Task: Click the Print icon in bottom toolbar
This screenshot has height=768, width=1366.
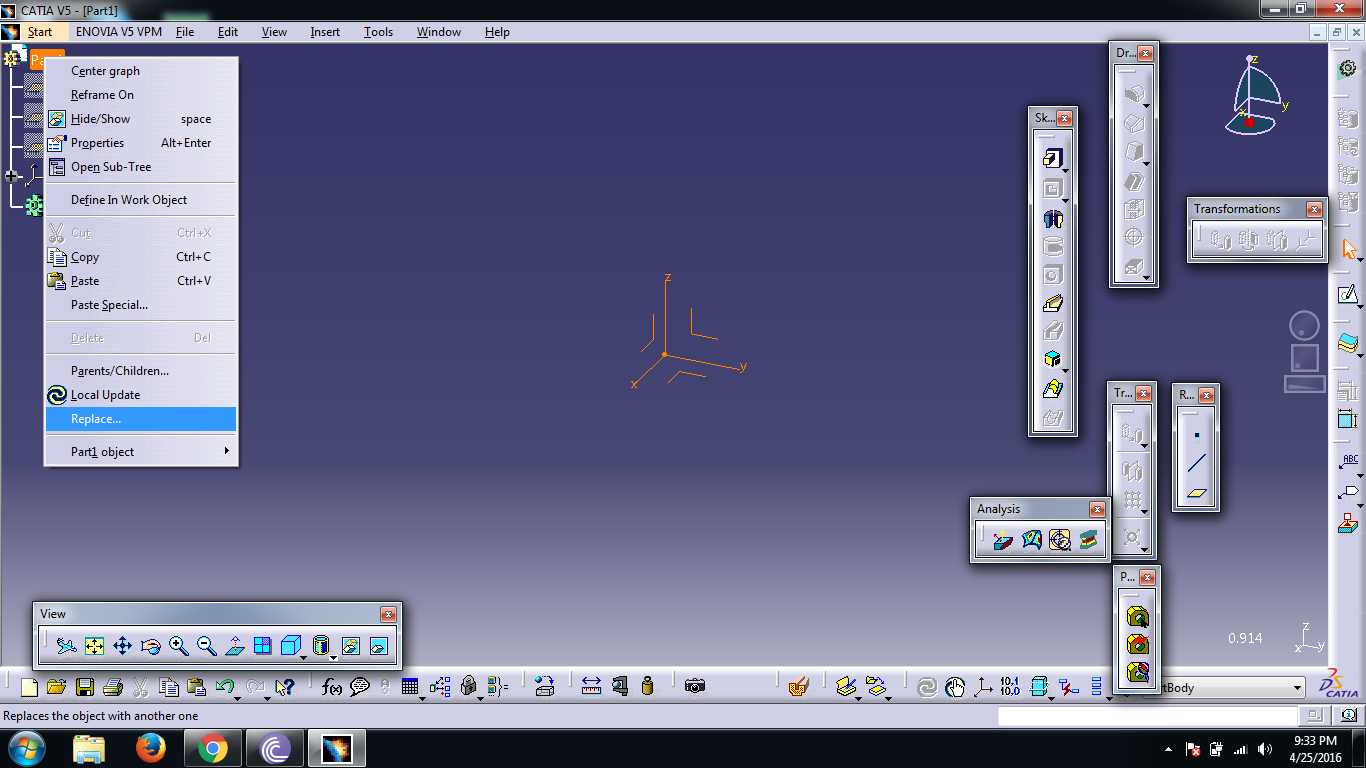Action: pyautogui.click(x=113, y=687)
